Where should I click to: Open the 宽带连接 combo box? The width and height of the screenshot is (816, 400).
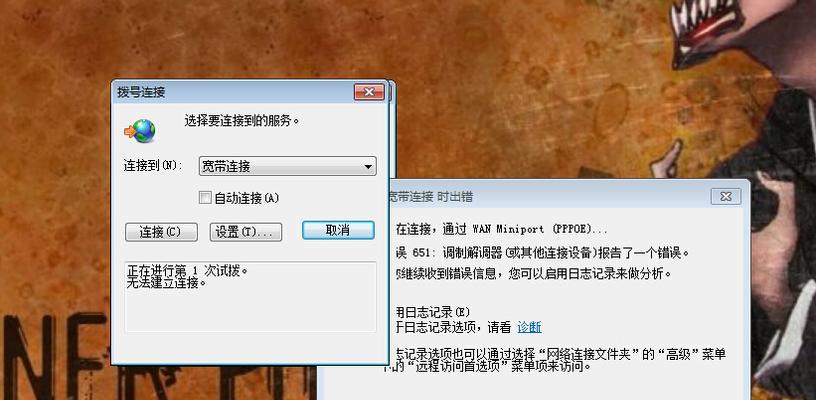(x=287, y=166)
